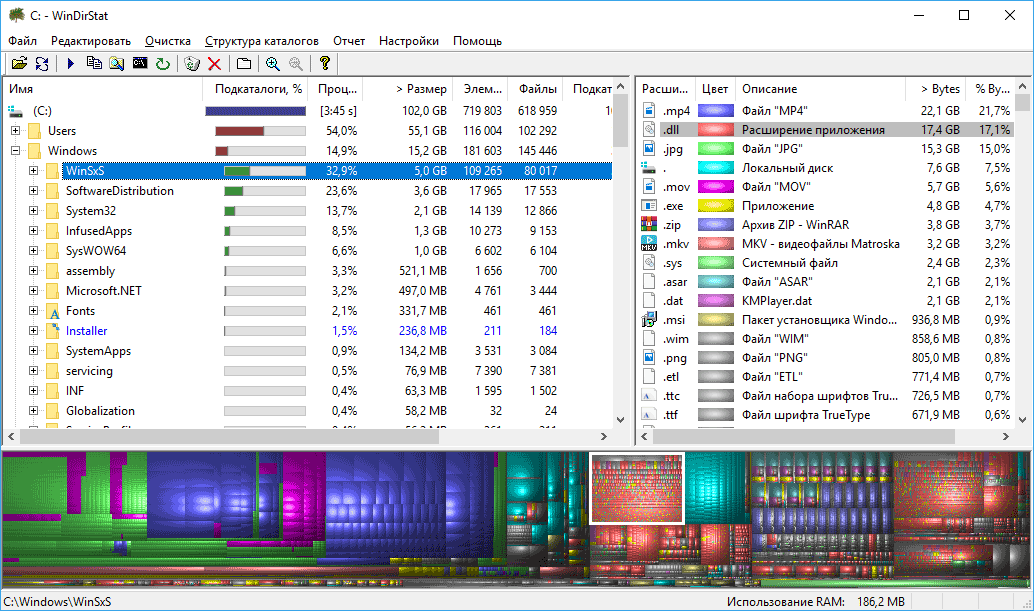Click the green Refresh selected icon
The height and width of the screenshot is (611, 1034).
[162, 64]
